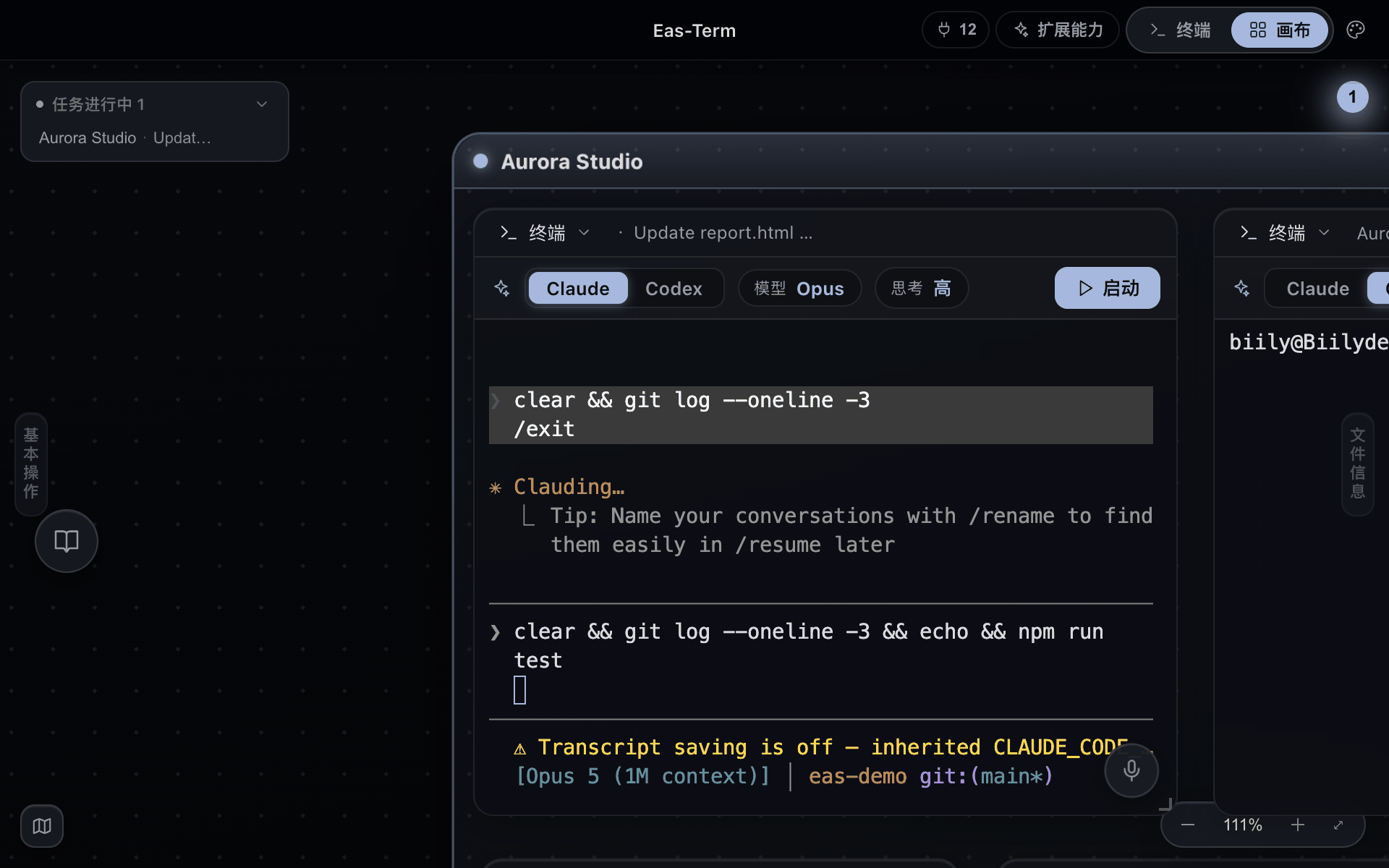
Task: Click the fit-to-screen expand icon
Action: [x=1338, y=825]
